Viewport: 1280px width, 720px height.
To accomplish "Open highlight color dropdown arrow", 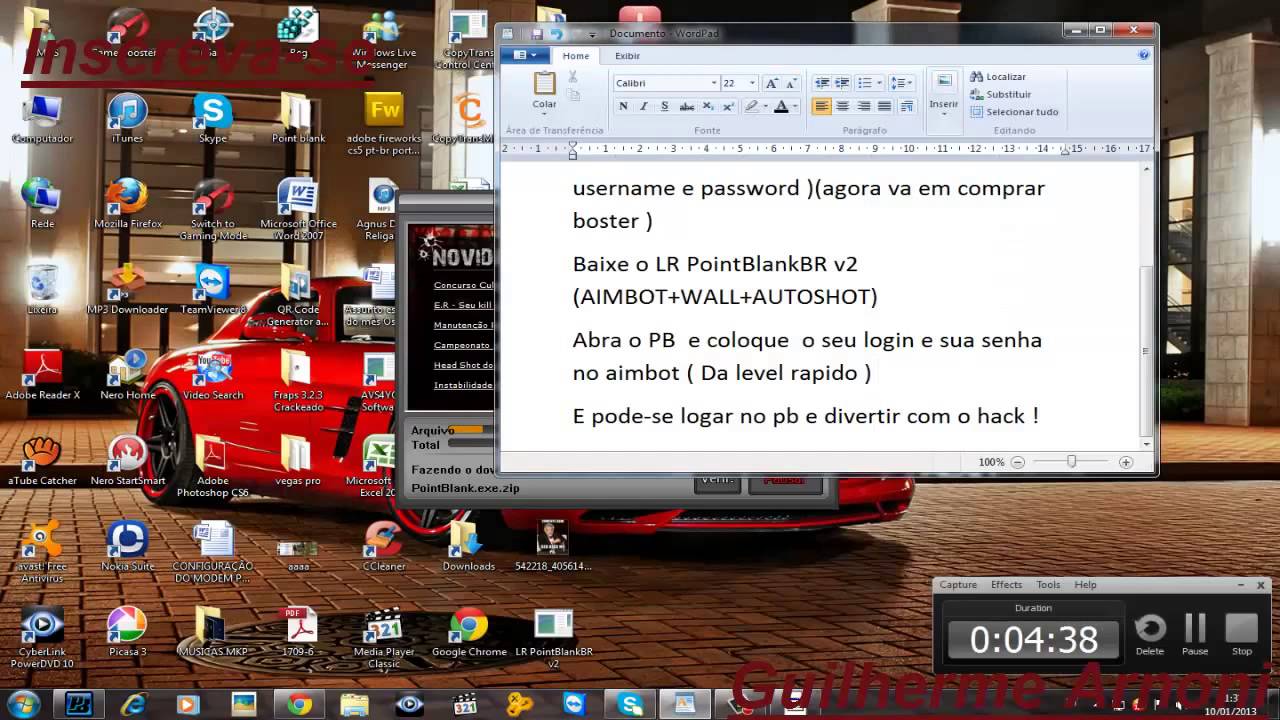I will (x=765, y=106).
